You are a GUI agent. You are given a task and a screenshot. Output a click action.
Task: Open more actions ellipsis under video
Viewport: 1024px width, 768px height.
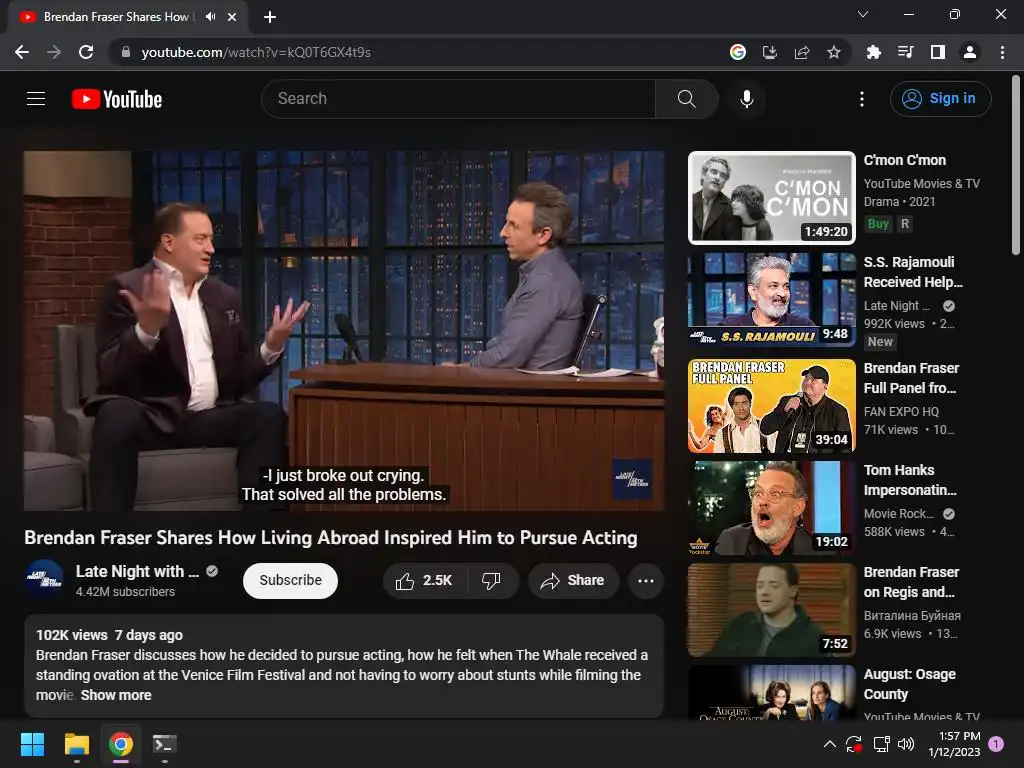[645, 581]
